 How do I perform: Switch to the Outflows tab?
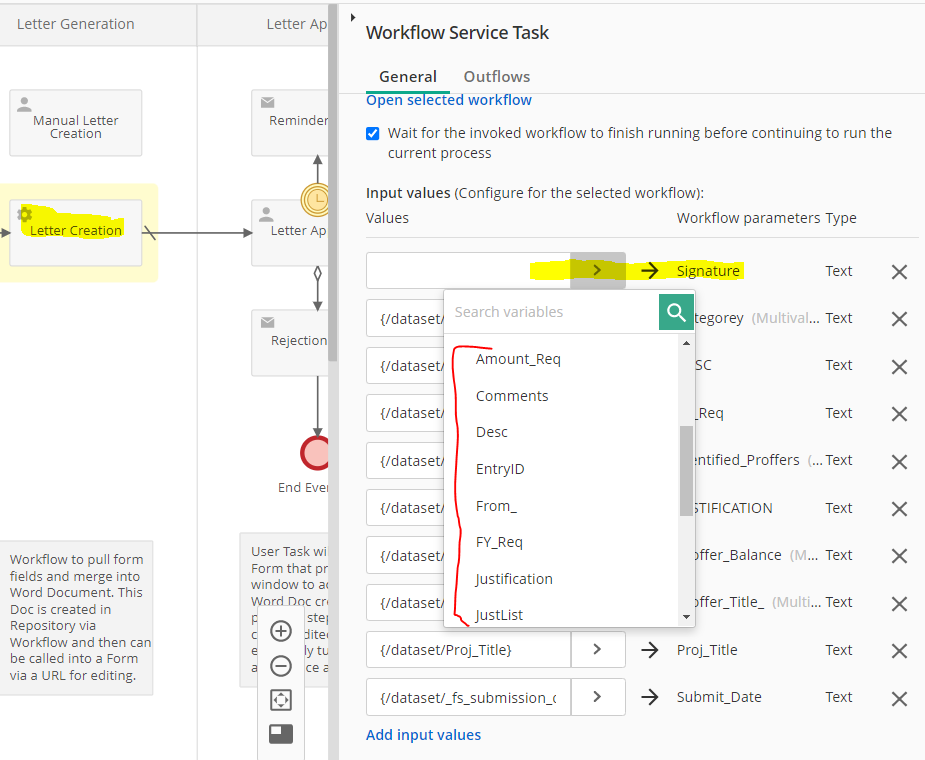coord(496,77)
